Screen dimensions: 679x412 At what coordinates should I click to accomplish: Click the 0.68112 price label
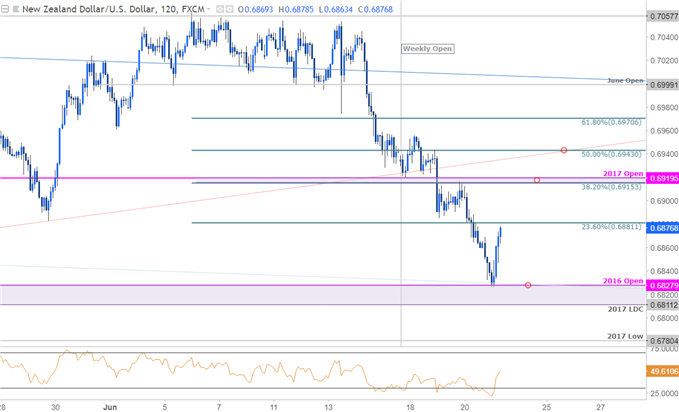[x=663, y=305]
